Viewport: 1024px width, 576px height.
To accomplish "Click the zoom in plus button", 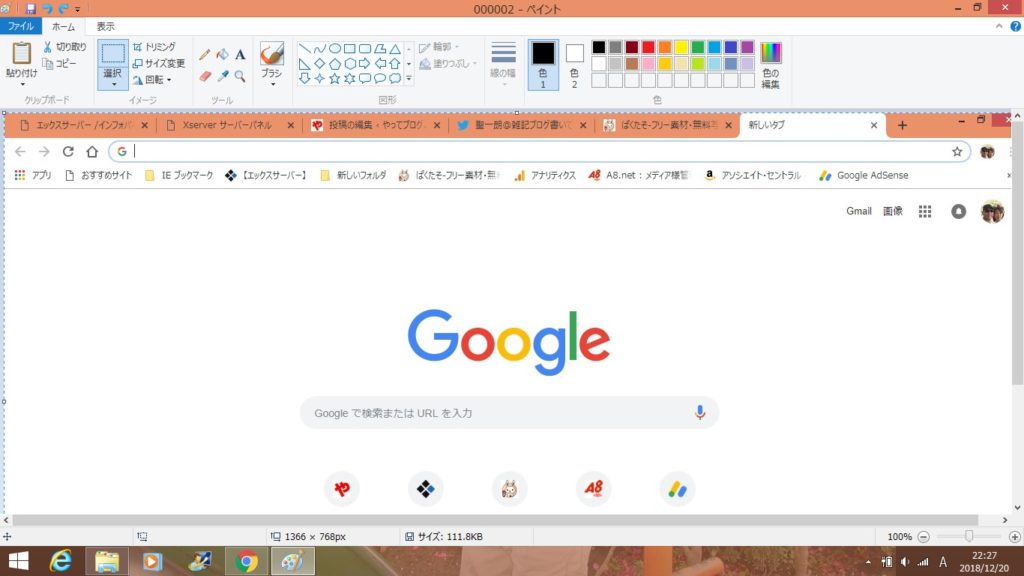I will point(1014,536).
